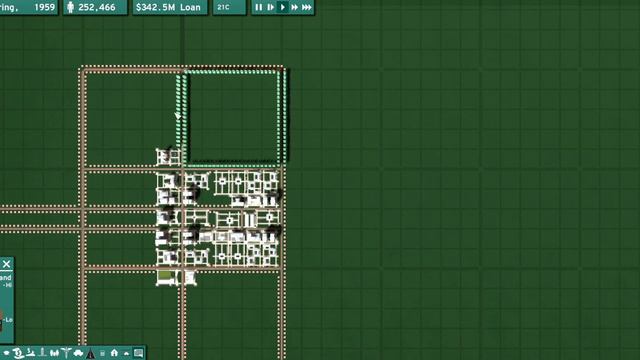Set the double-arrow fast forward speed

(x=294, y=7)
